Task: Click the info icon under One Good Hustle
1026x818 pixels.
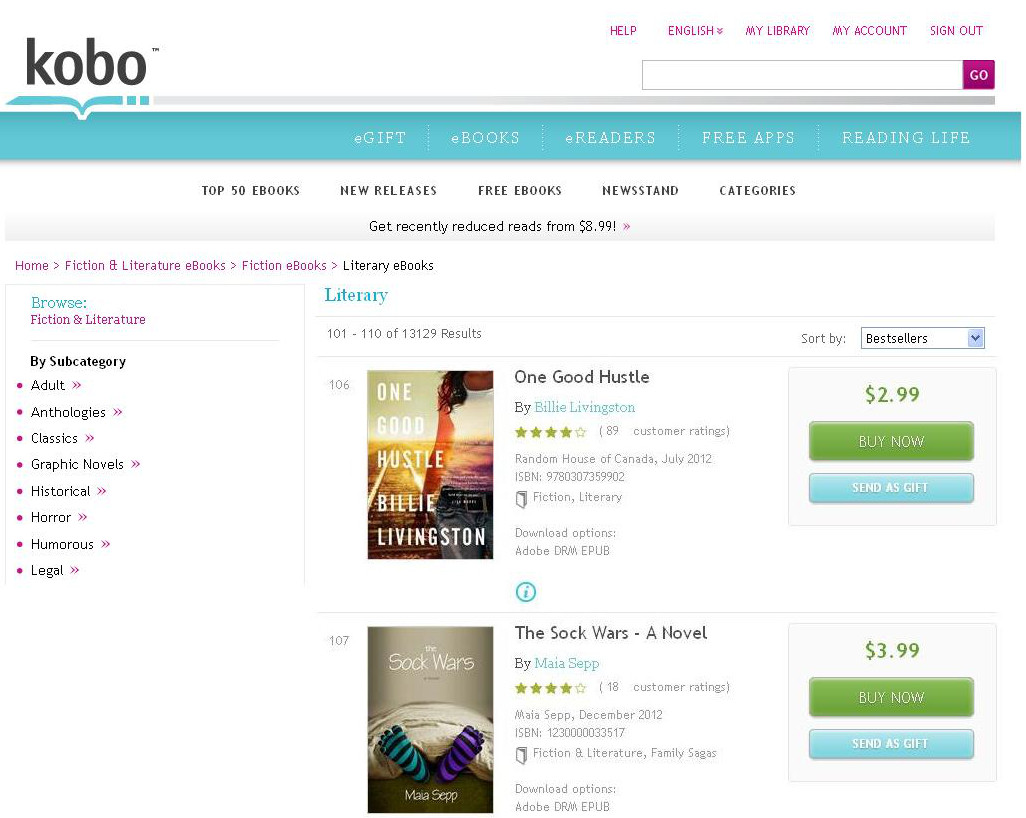Action: click(526, 592)
